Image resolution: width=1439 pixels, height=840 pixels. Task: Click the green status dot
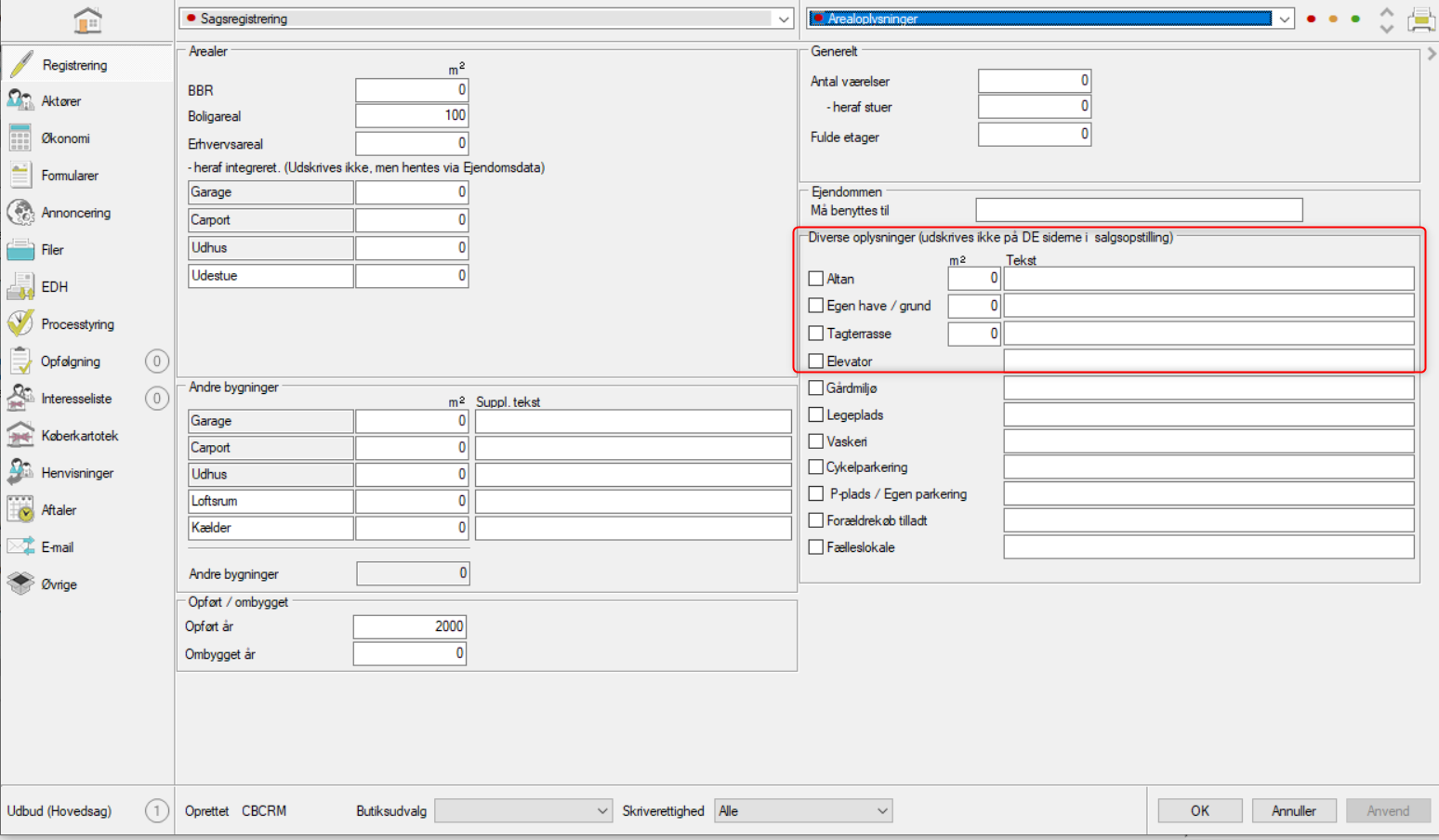[x=1355, y=19]
